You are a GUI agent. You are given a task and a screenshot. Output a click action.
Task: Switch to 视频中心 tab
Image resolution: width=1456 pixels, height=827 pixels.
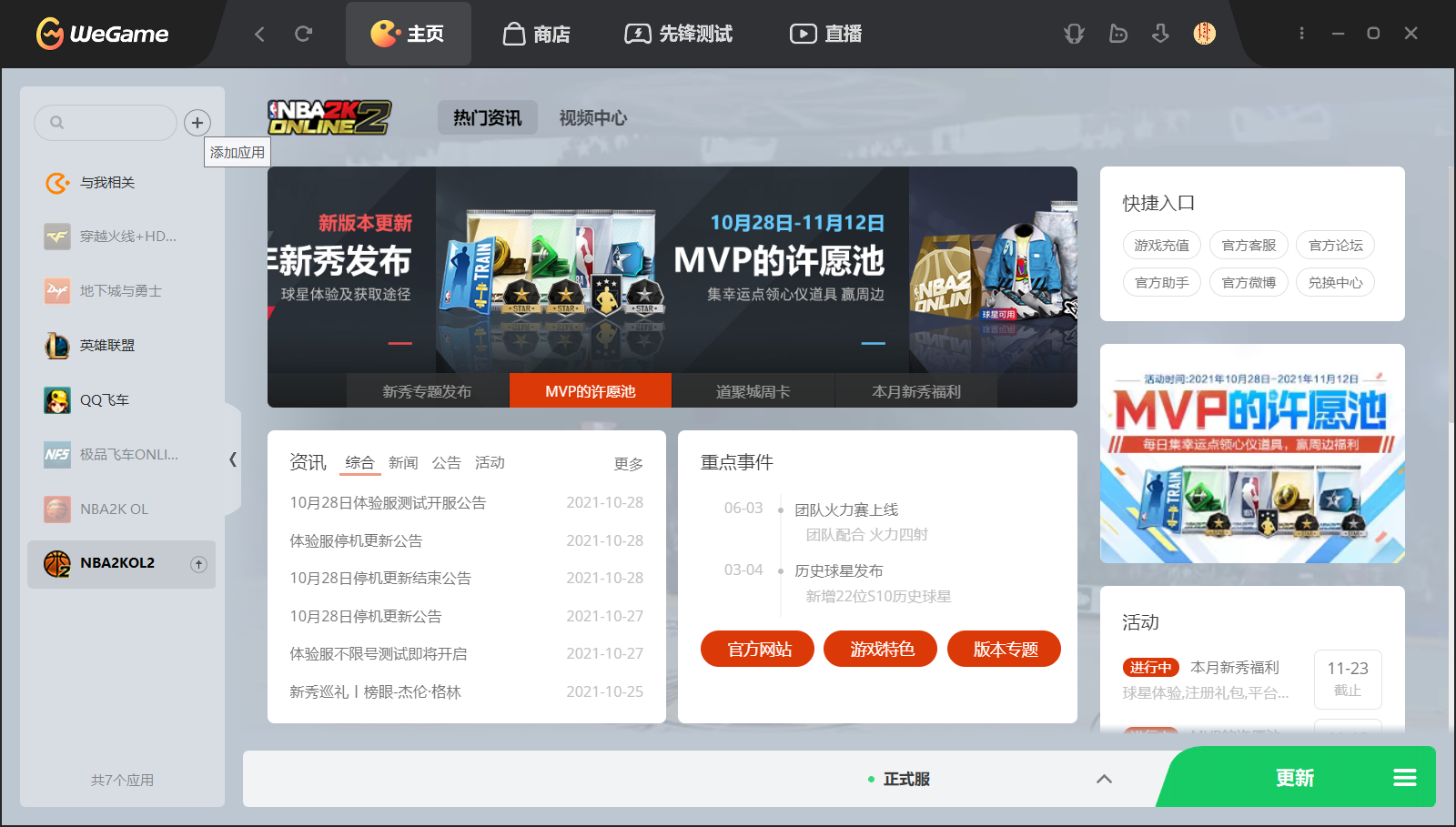(x=593, y=118)
